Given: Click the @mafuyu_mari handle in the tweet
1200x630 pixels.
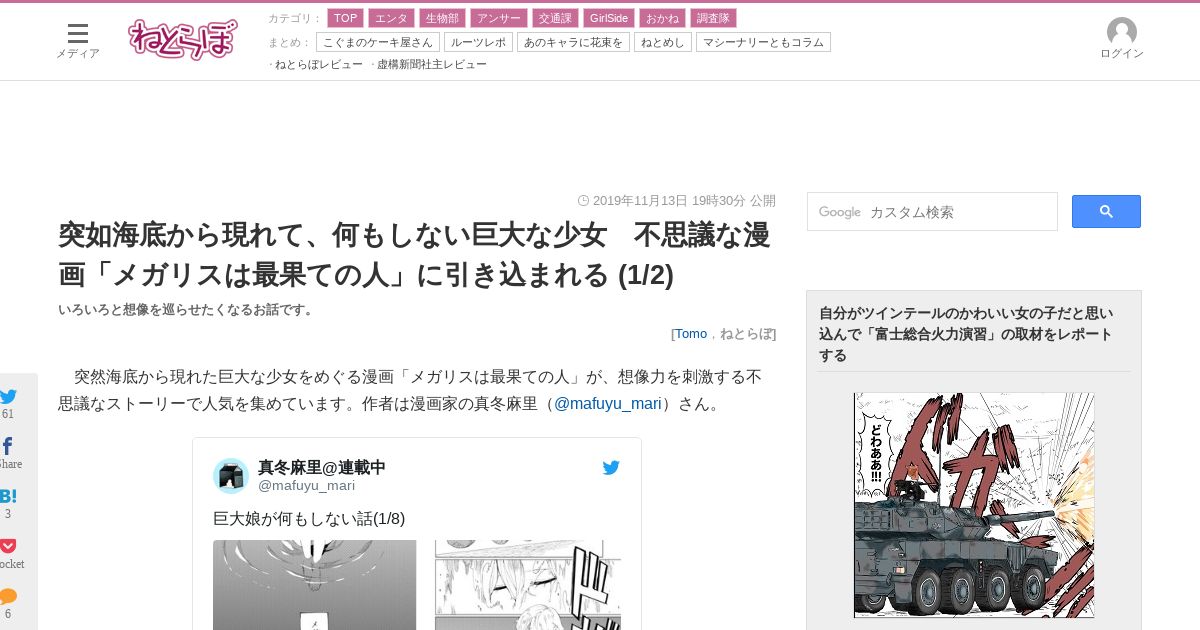Looking at the screenshot, I should click(306, 486).
